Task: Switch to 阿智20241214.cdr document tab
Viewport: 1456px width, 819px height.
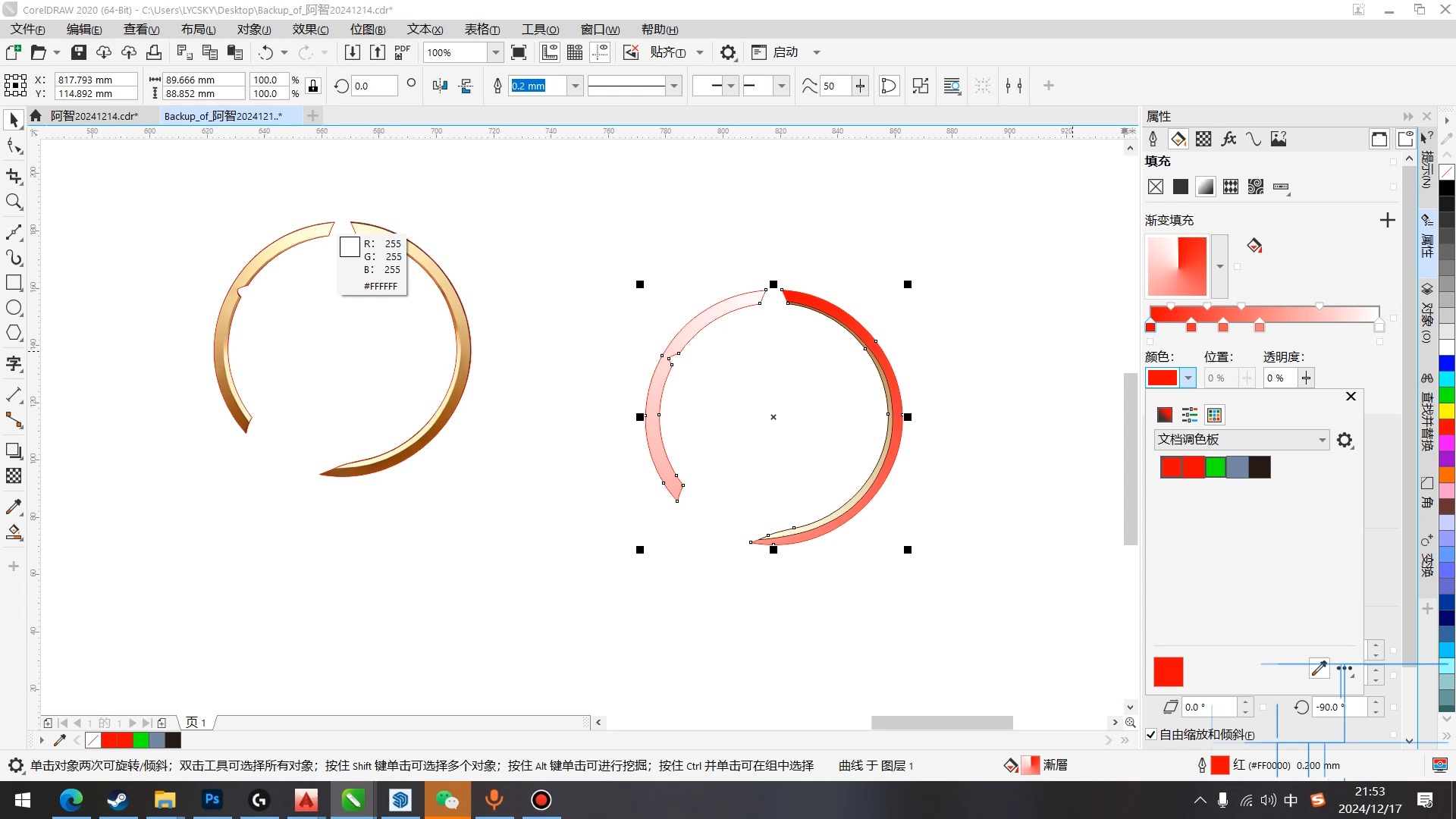Action: (93, 116)
